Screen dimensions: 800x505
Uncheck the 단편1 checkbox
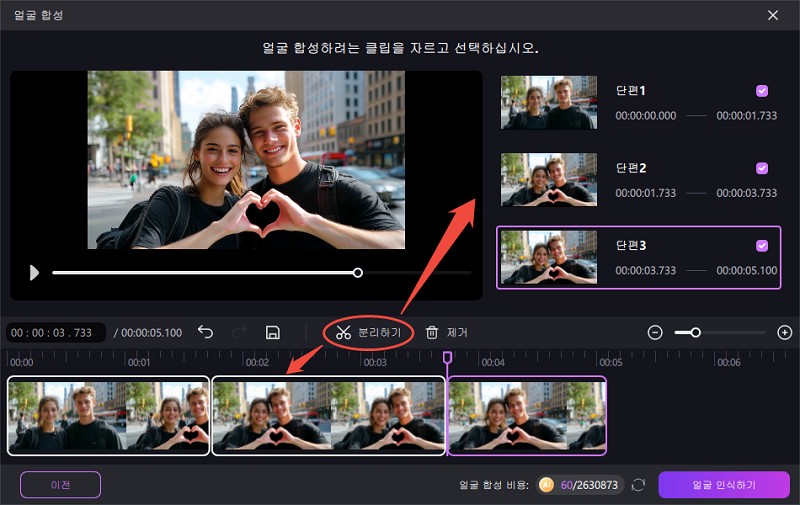click(x=762, y=91)
